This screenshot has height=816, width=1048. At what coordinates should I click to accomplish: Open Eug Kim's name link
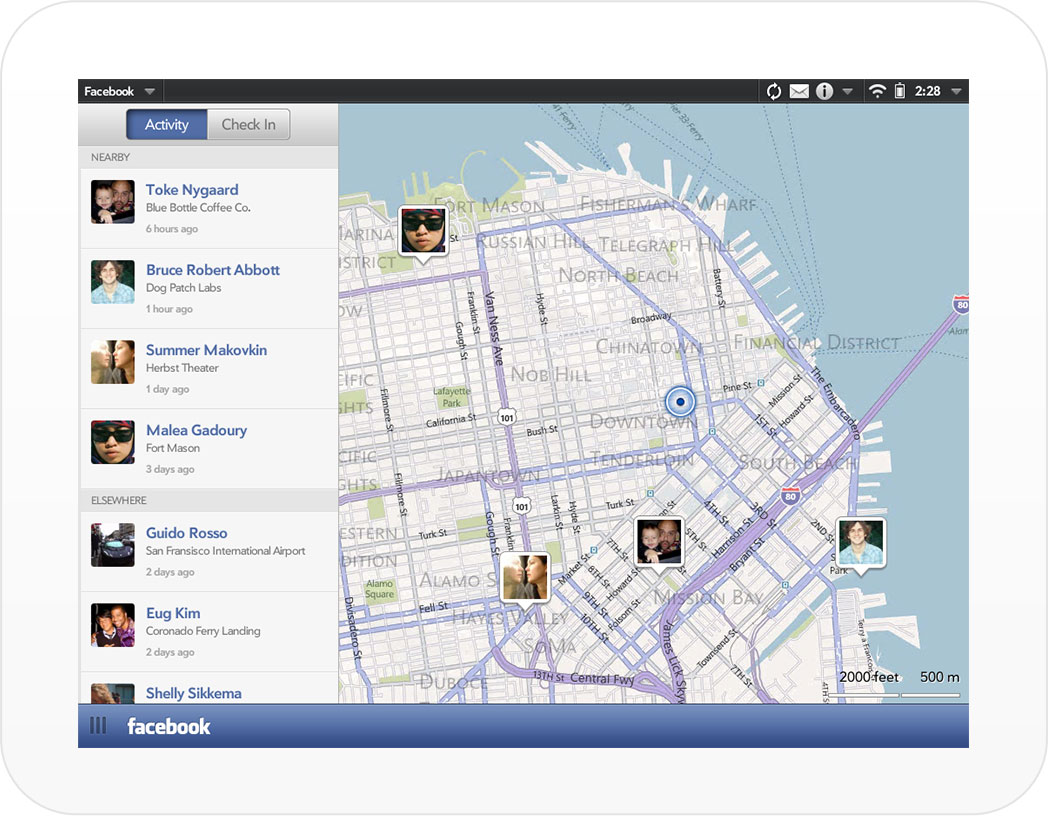[173, 614]
